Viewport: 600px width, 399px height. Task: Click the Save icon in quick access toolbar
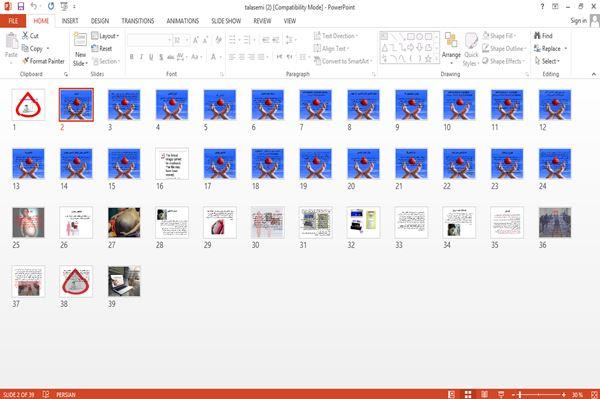(21, 7)
